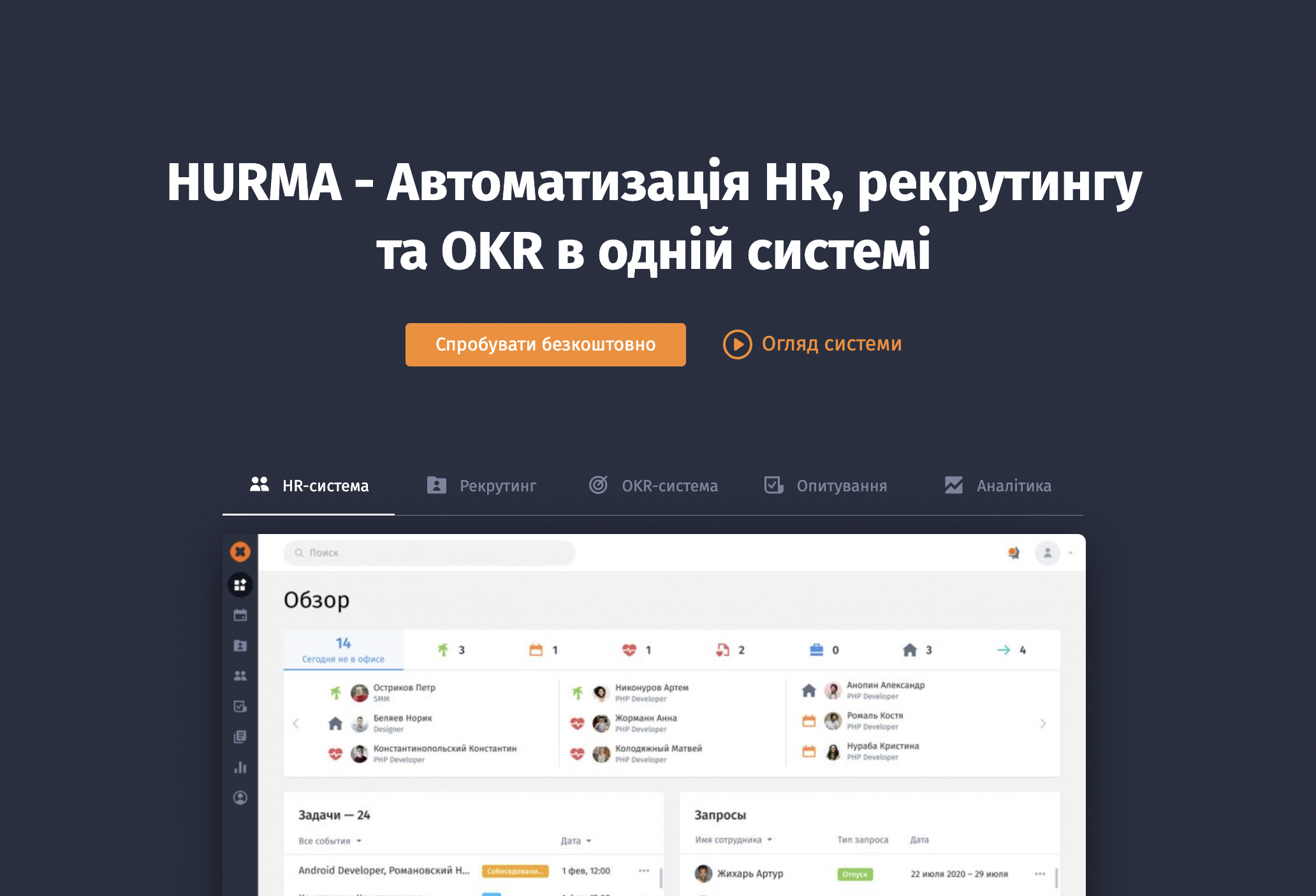Open the calendar icon in sidebar
Screen dimensions: 1316x896
pyautogui.click(x=240, y=616)
